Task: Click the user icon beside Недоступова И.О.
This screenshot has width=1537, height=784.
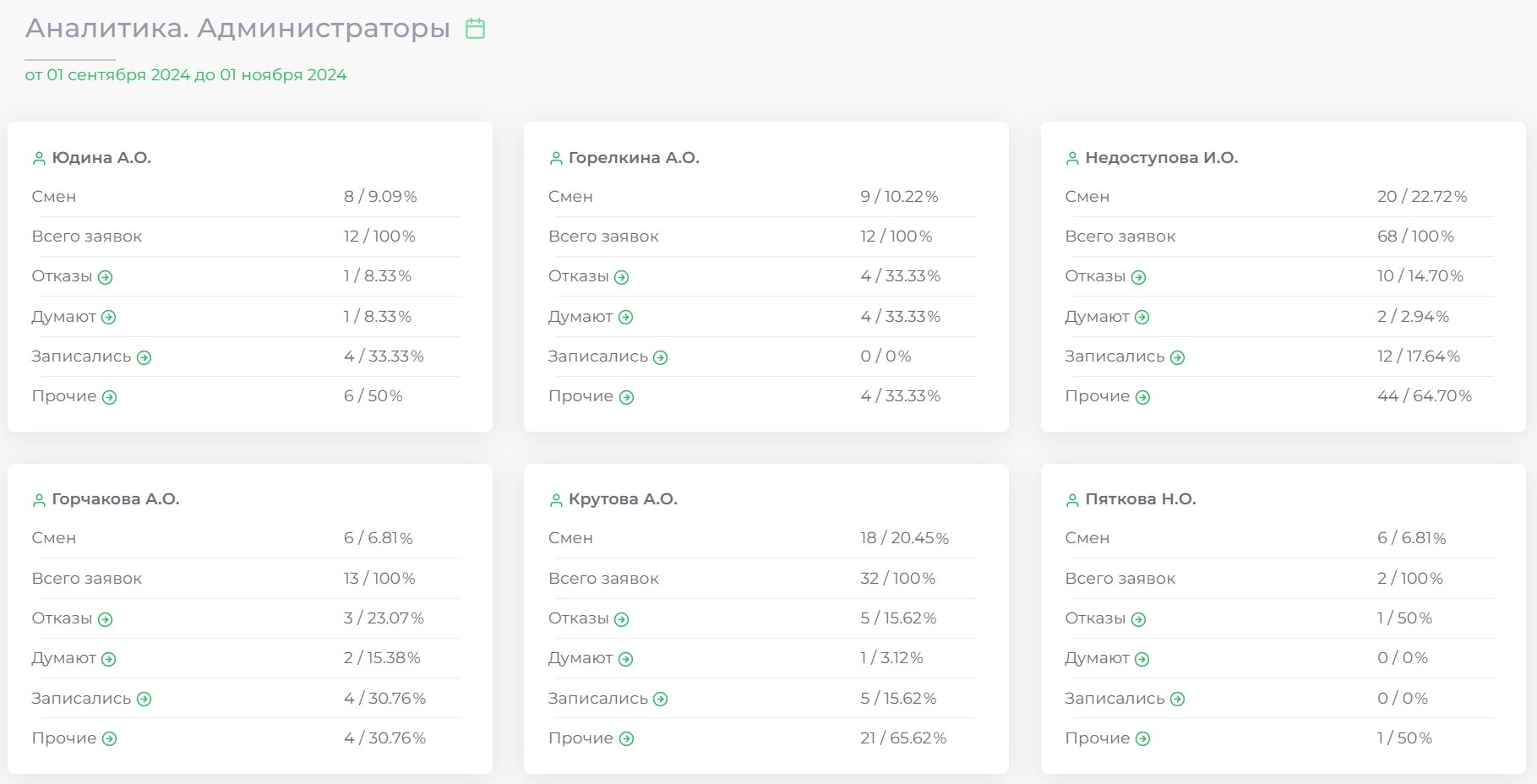Action: [1072, 158]
